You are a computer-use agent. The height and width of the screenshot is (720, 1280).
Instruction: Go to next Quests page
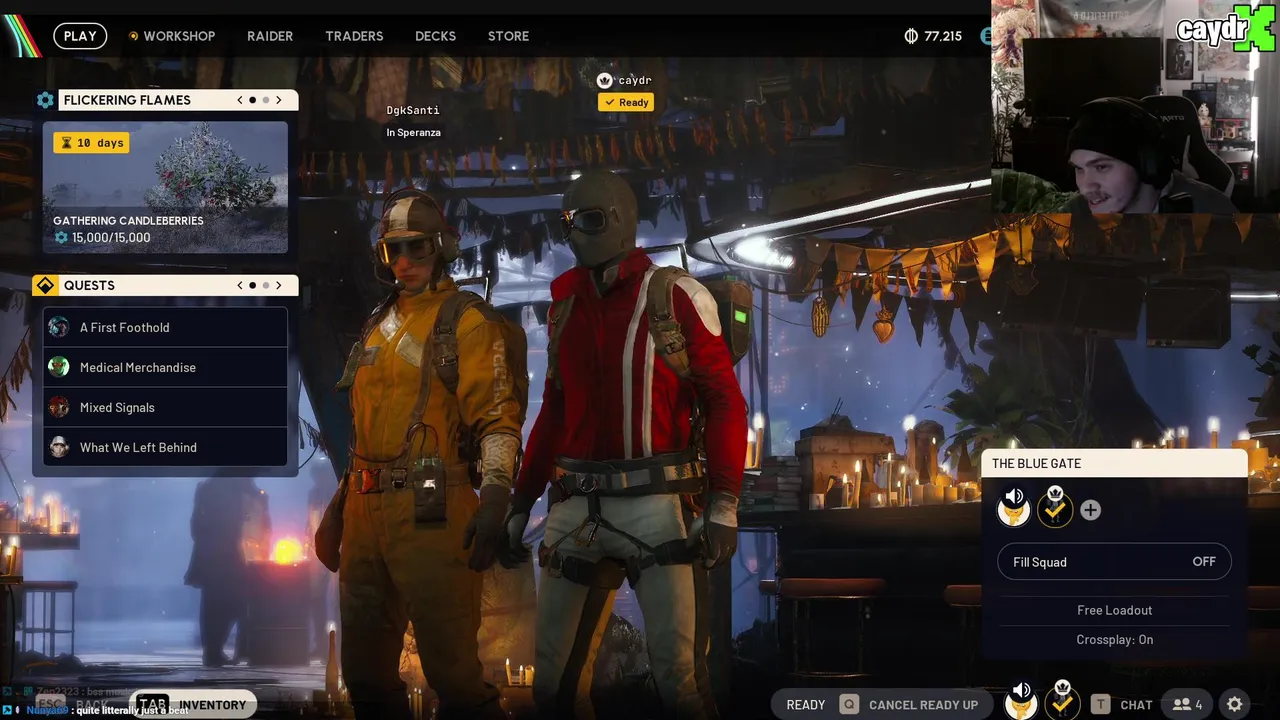click(279, 285)
